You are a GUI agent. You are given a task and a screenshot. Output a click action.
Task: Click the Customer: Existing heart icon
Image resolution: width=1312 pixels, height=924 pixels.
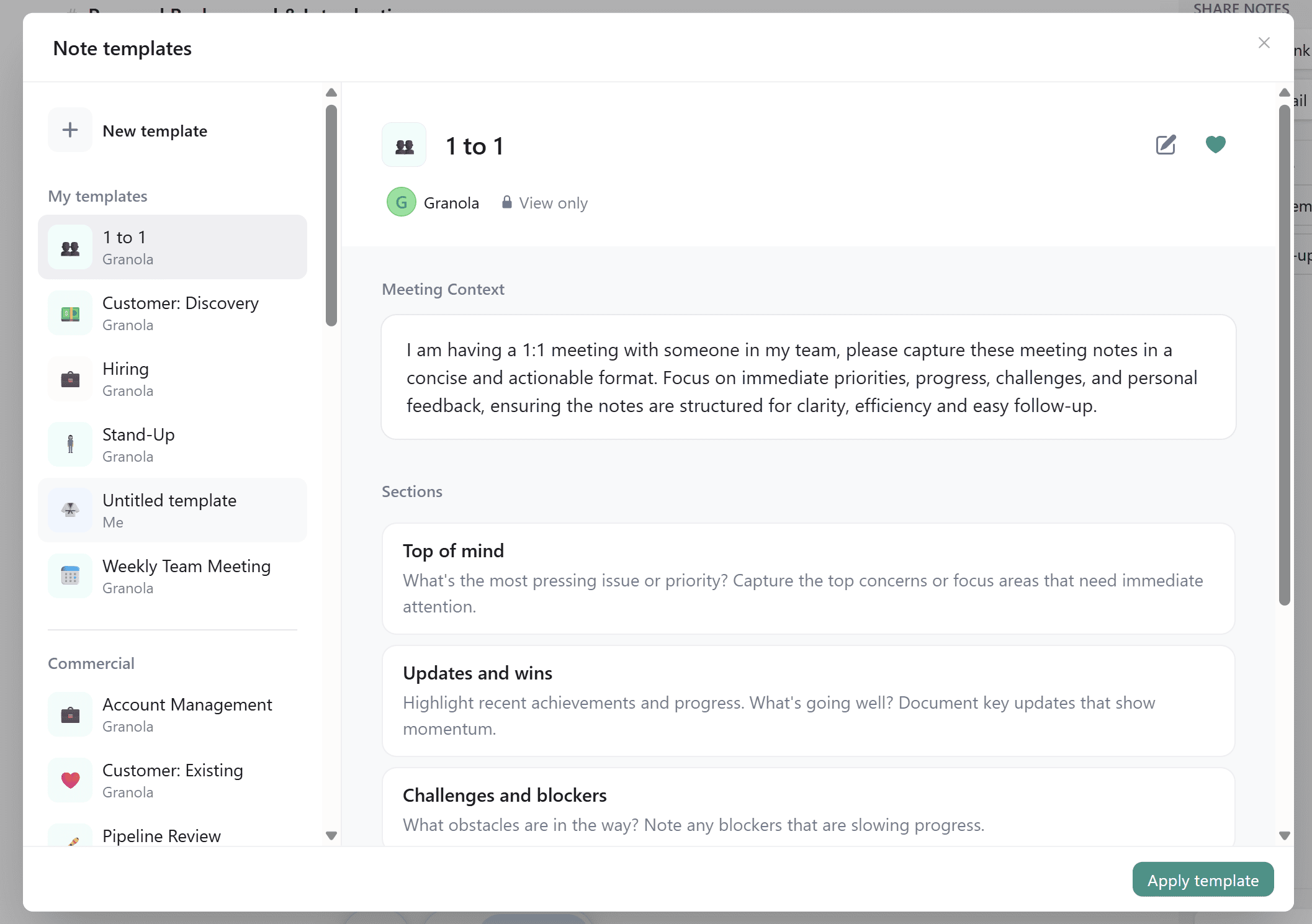coord(70,780)
